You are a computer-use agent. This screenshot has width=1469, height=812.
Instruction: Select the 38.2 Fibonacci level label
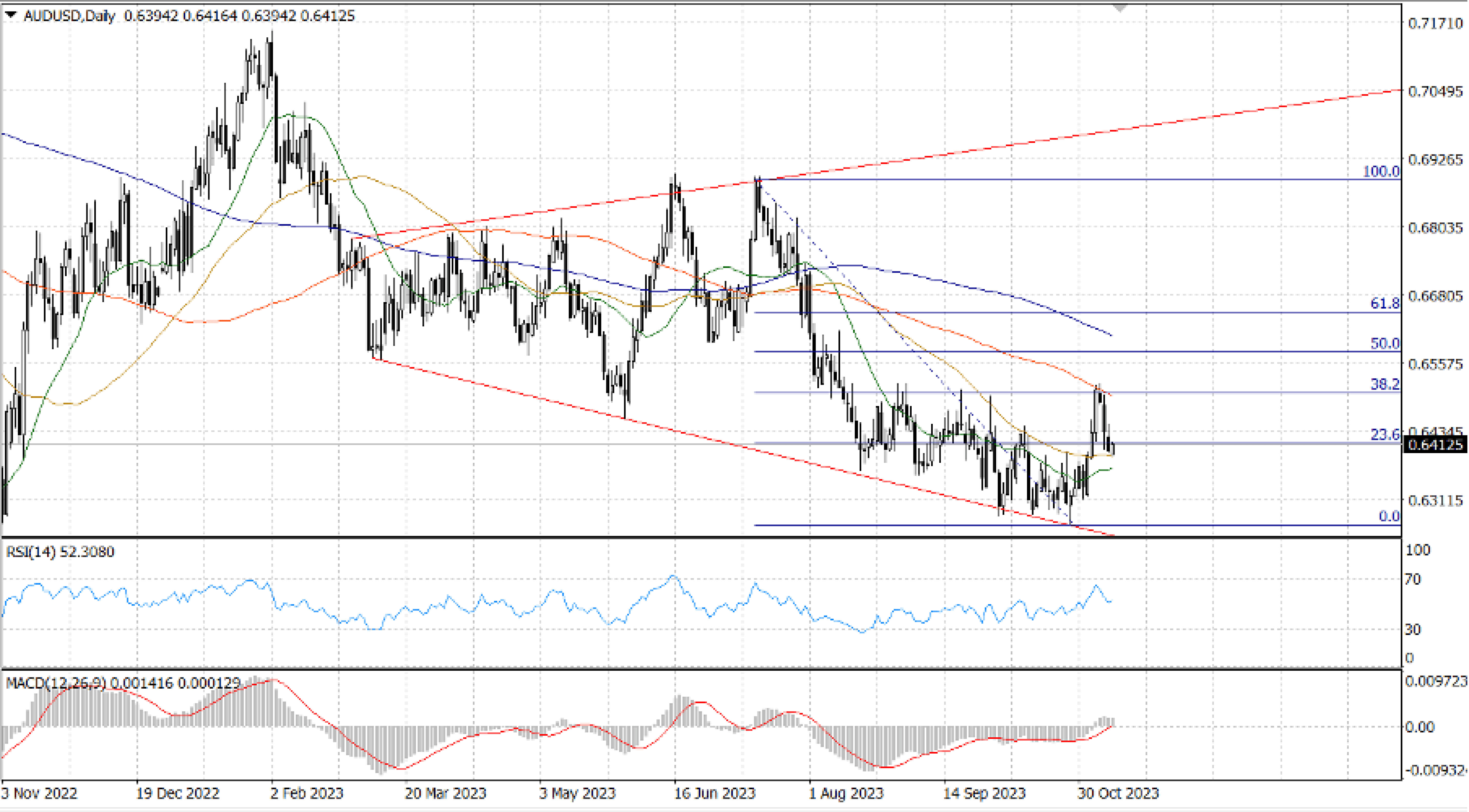click(x=1385, y=384)
